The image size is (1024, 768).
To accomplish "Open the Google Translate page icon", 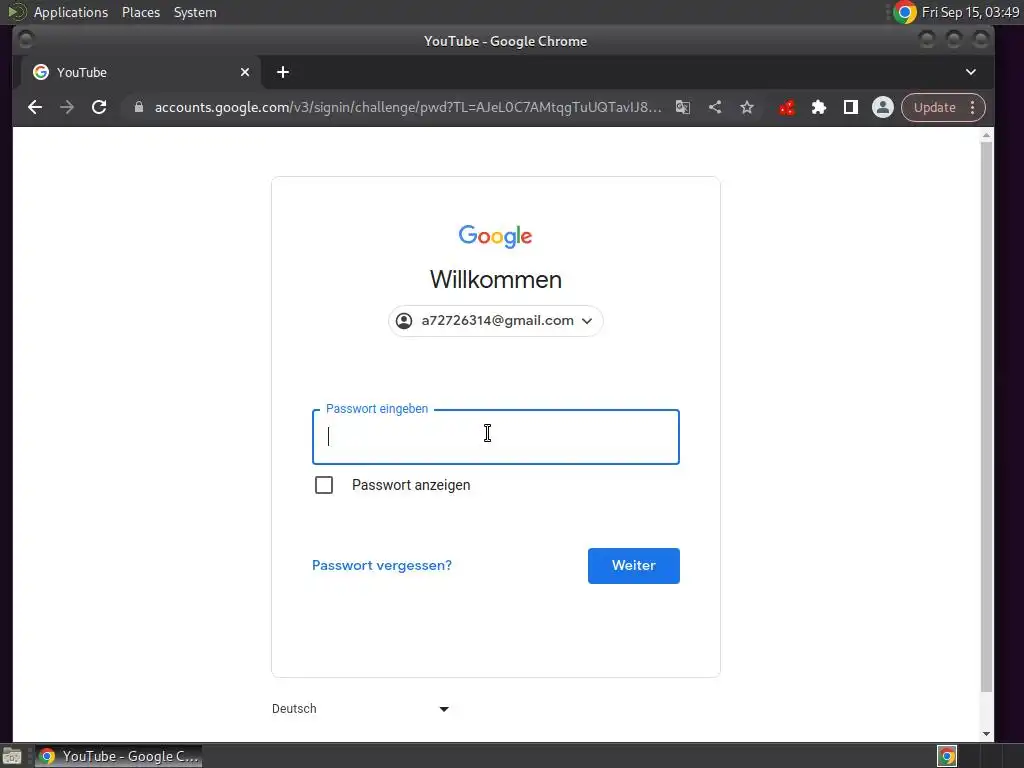I will 683,107.
